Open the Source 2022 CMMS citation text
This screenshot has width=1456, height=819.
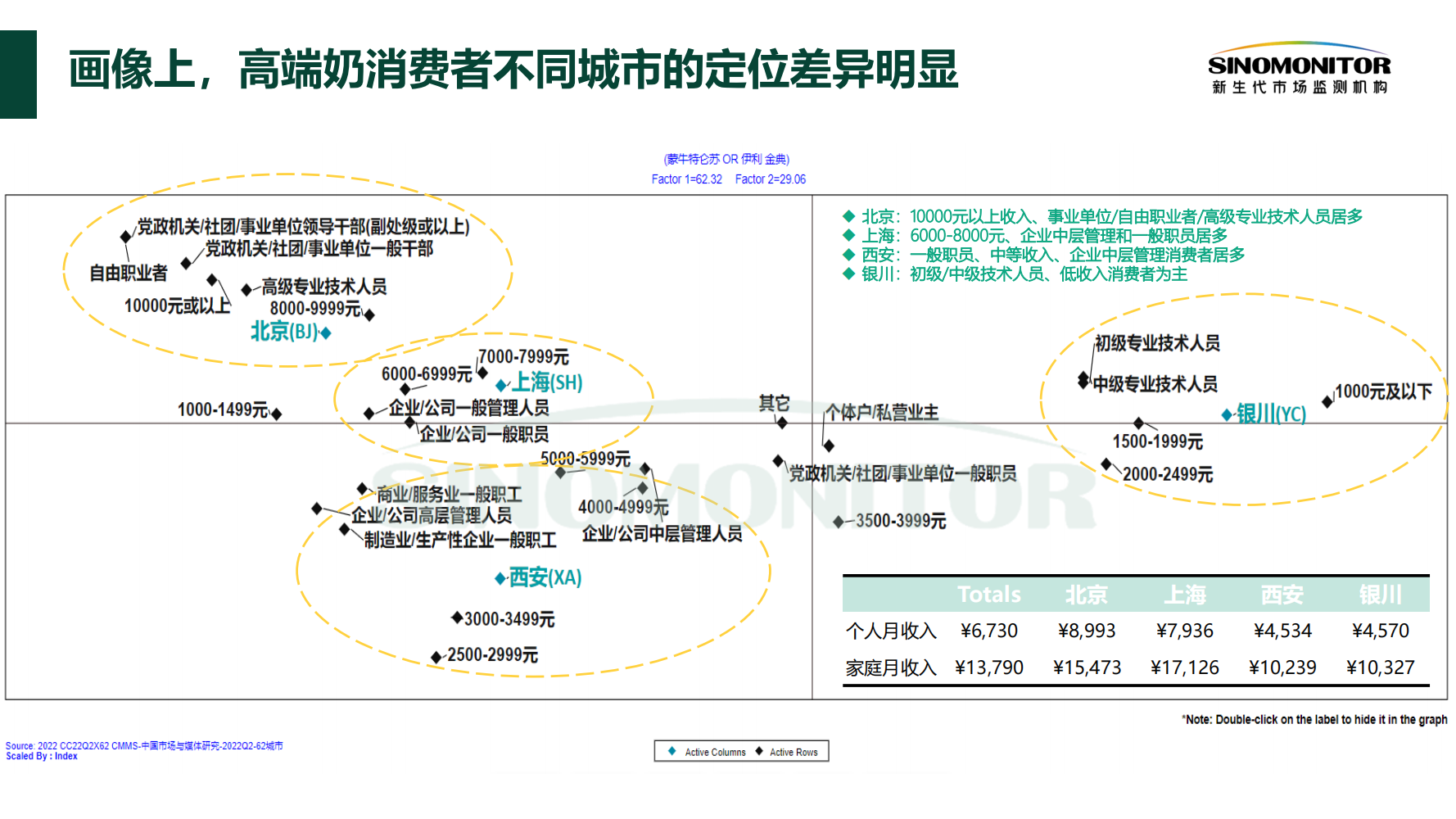(x=144, y=746)
